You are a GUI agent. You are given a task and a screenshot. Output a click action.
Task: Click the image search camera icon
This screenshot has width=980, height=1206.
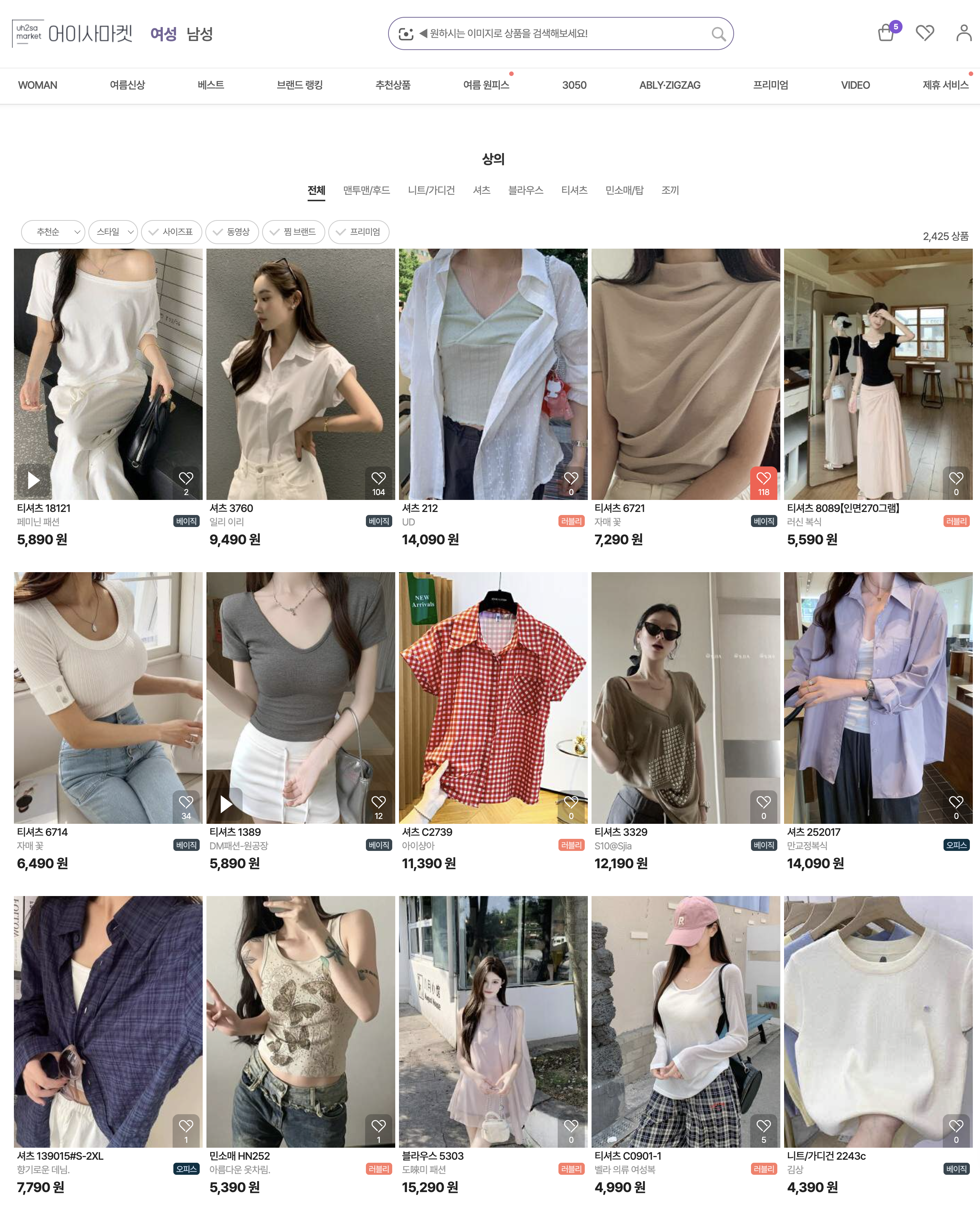tap(405, 34)
